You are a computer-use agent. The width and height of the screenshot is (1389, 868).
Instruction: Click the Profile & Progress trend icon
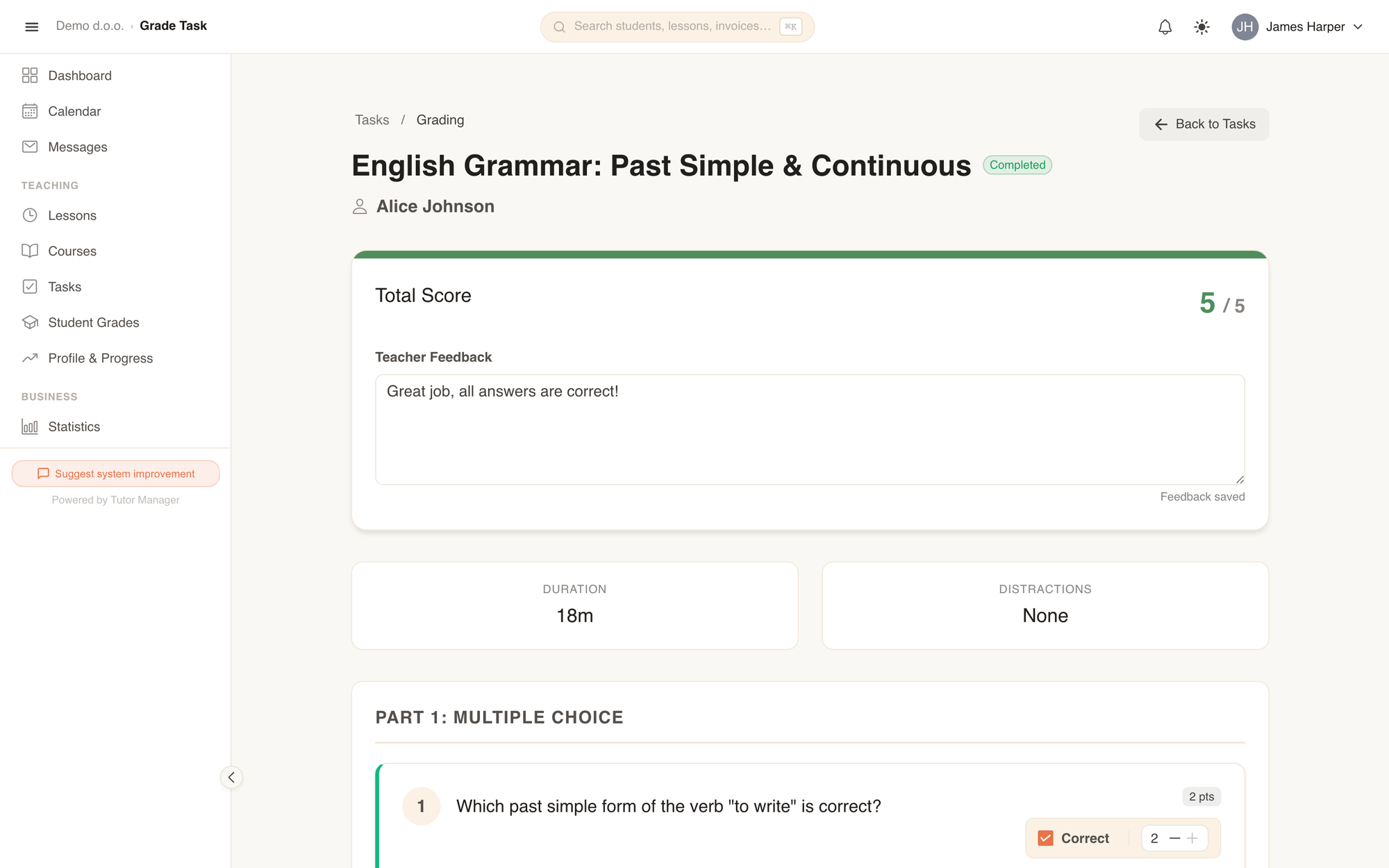[30, 358]
